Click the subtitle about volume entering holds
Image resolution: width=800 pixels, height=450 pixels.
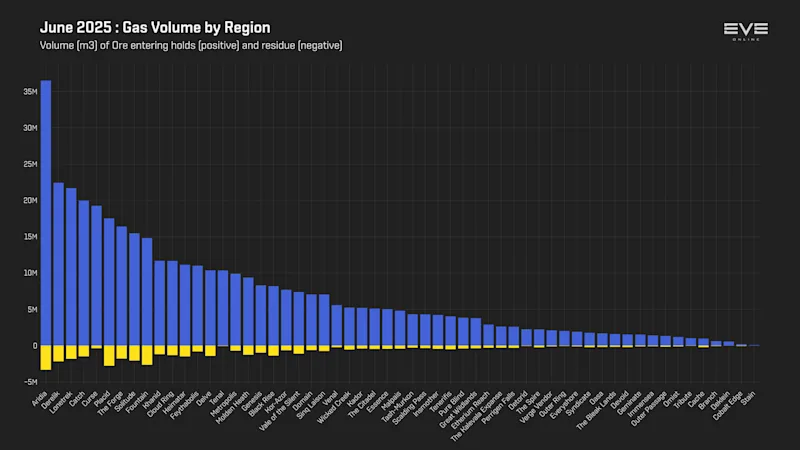point(191,46)
